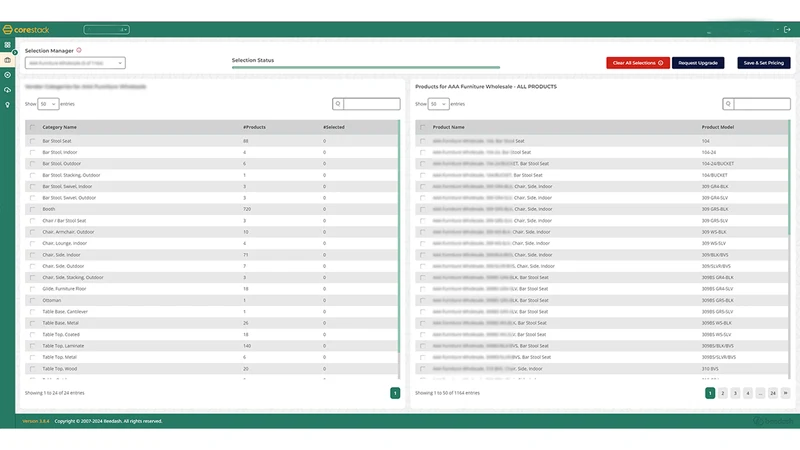800x450 pixels.
Task: Go to products page 2
Action: click(722, 393)
